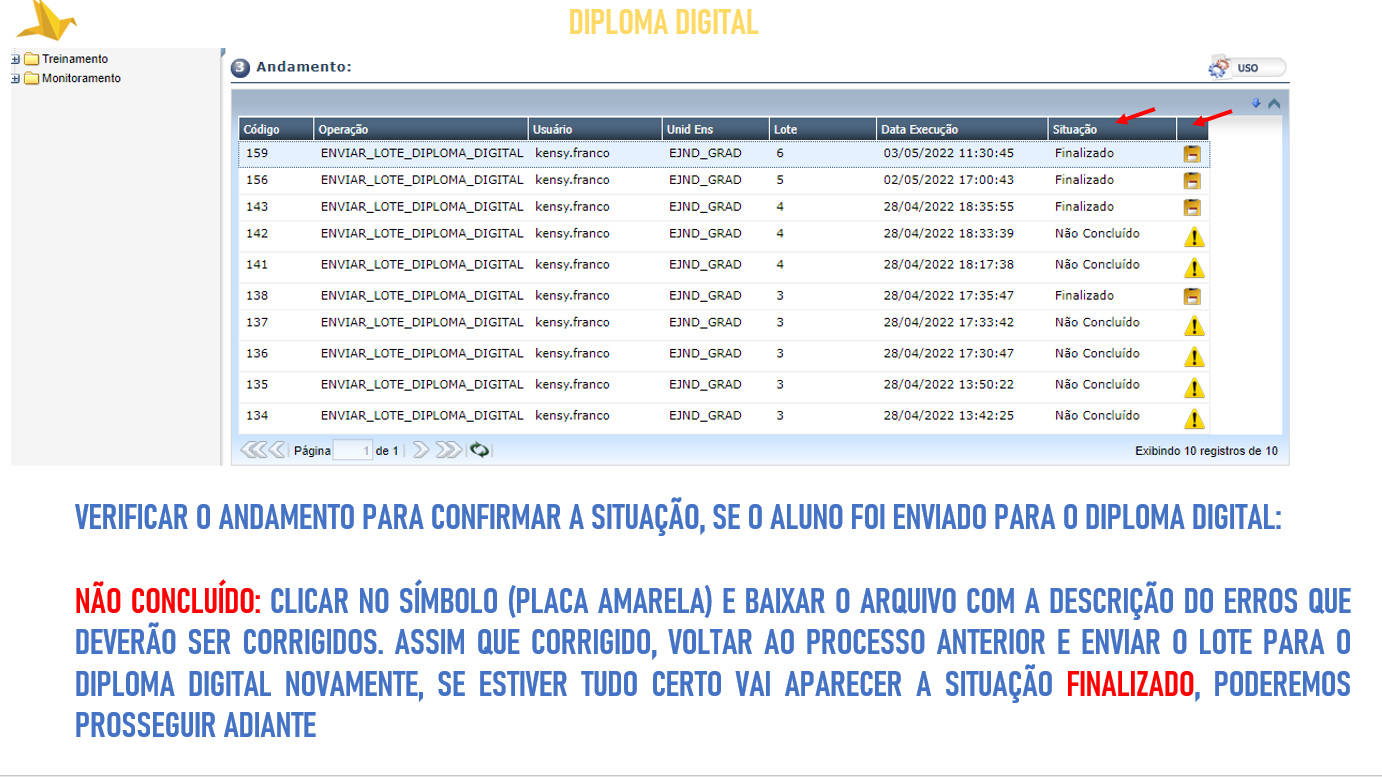Click warning sign in row 141
Screen dimensions: 1382x777
[x=1194, y=268]
